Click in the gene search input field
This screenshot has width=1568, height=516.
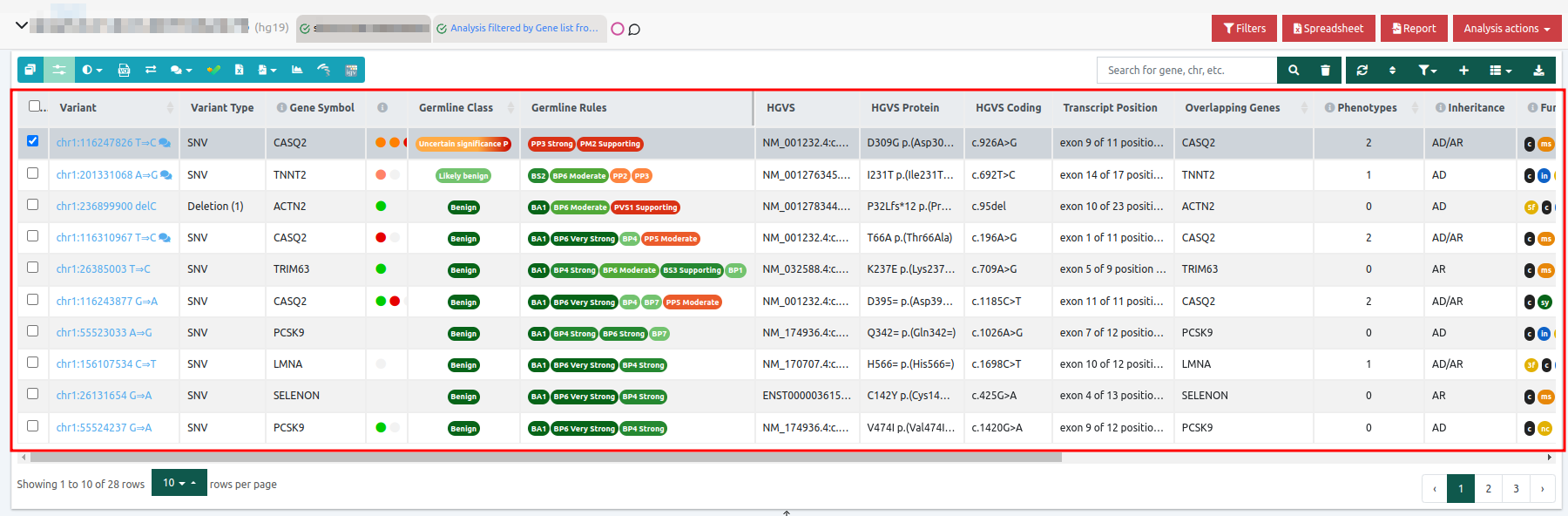[1186, 71]
